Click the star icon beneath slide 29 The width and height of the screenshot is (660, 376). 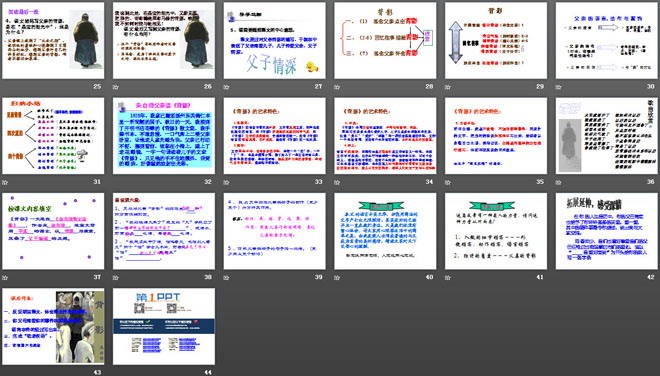(x=448, y=87)
